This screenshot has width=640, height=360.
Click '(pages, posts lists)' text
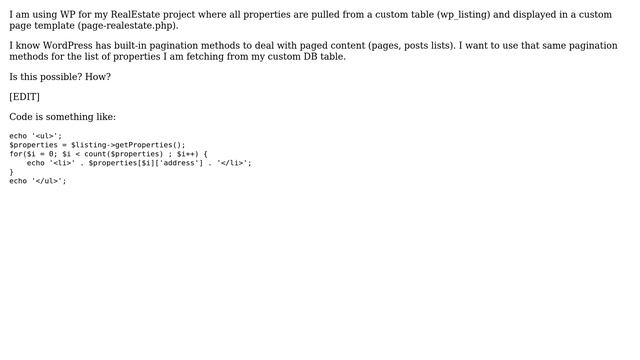click(x=411, y=46)
